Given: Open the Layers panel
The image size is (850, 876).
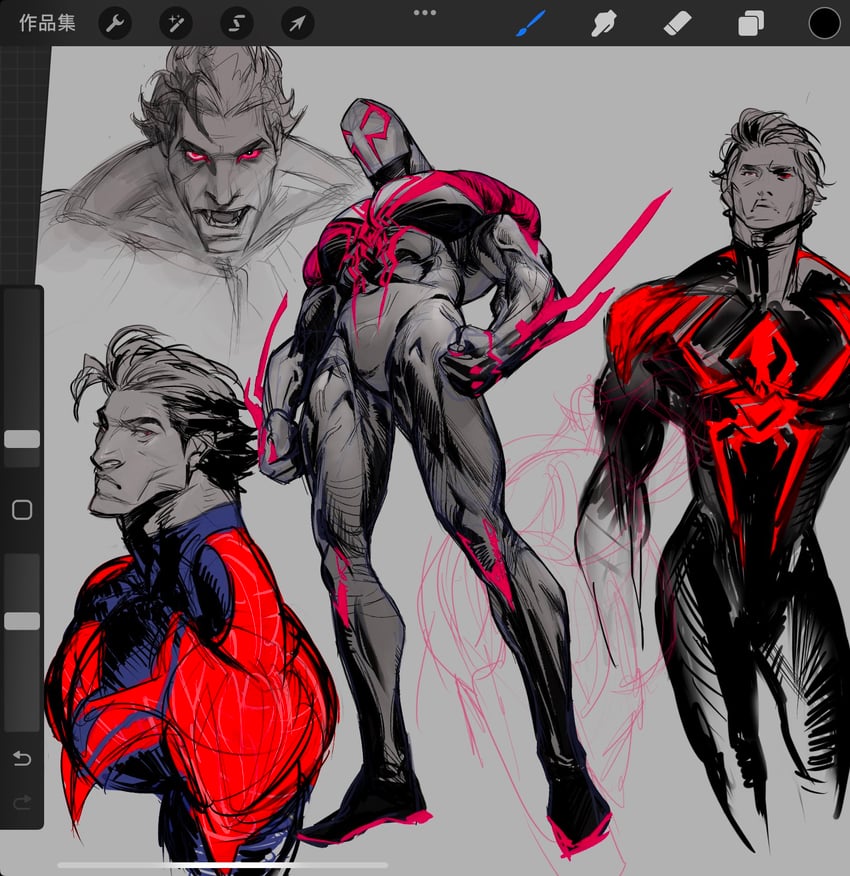Looking at the screenshot, I should point(751,25).
